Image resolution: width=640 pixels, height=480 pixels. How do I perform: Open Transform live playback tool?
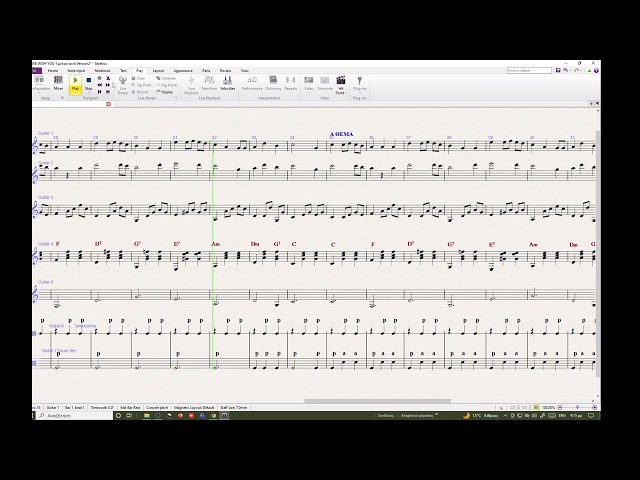click(209, 83)
